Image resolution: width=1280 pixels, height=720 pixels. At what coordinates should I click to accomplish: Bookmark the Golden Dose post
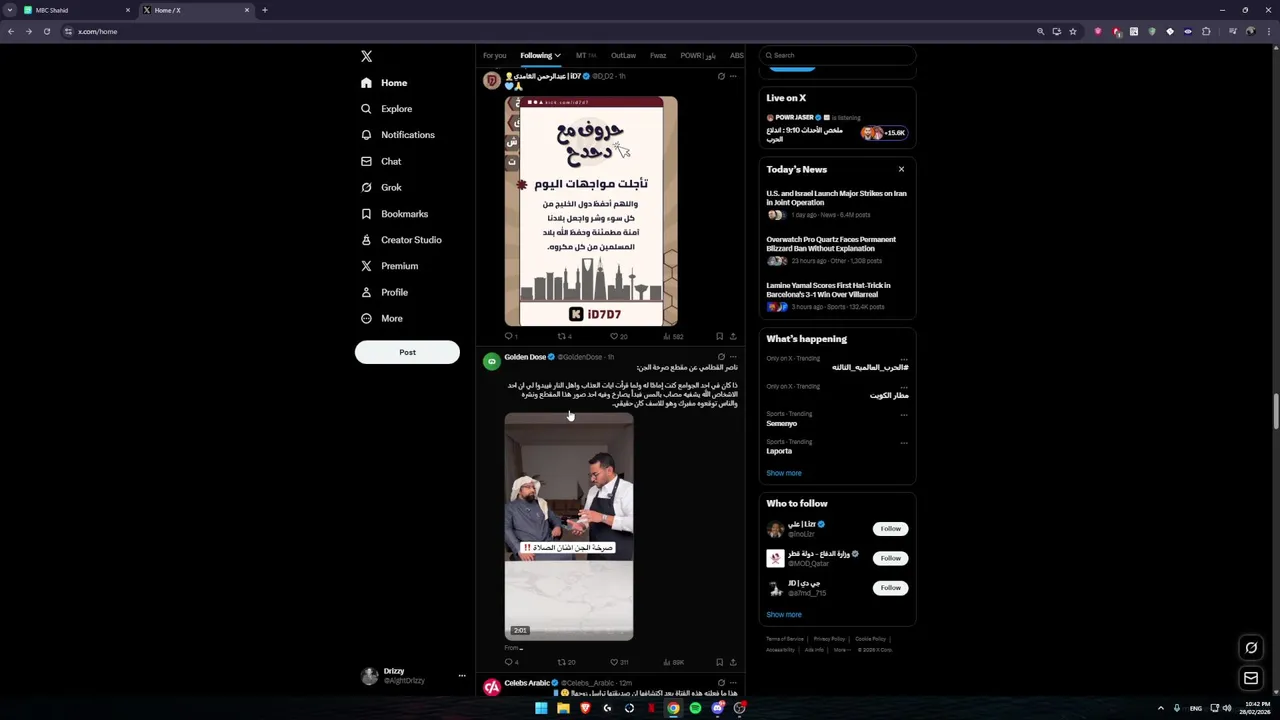point(719,662)
